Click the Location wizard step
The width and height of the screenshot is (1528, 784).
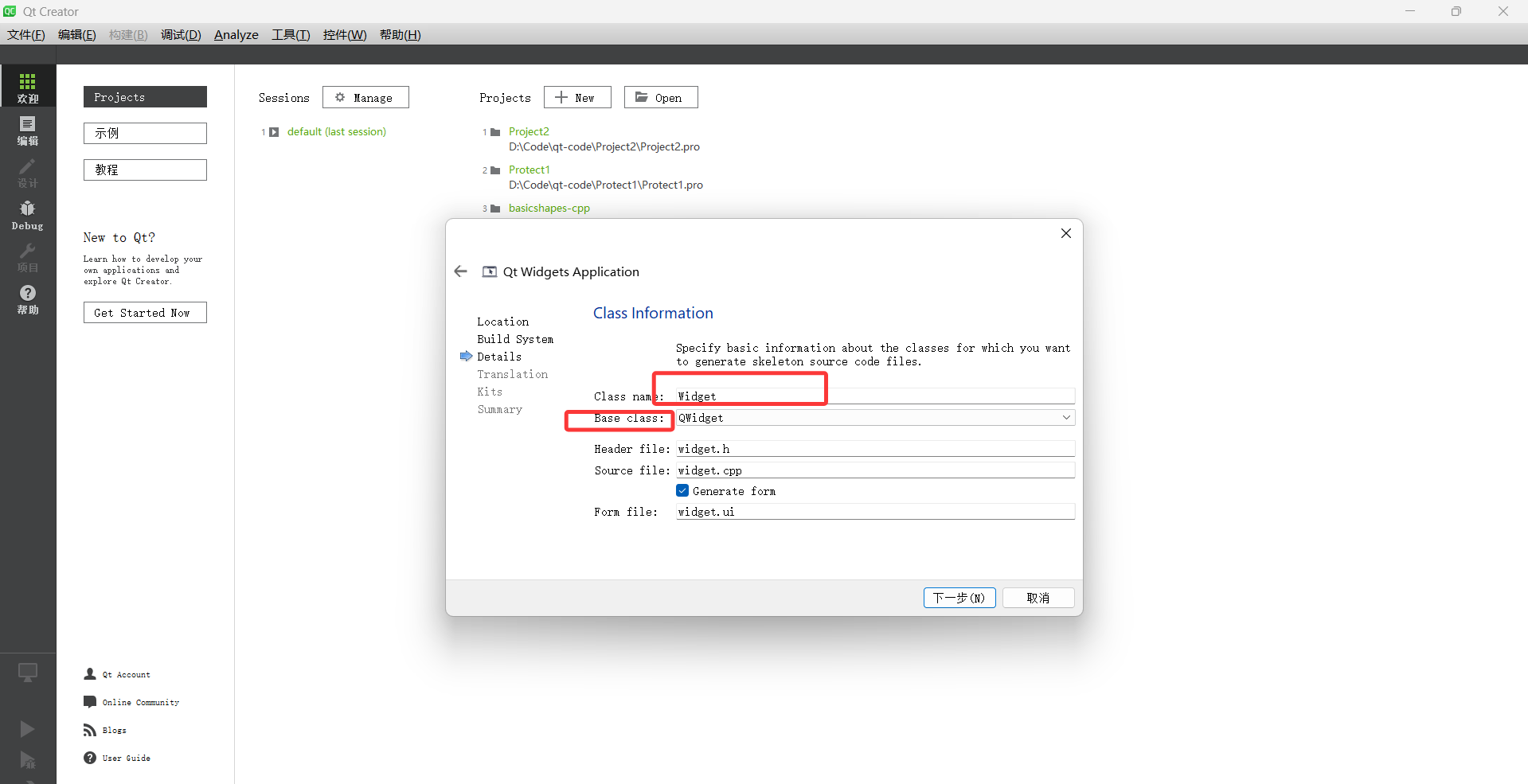502,322
